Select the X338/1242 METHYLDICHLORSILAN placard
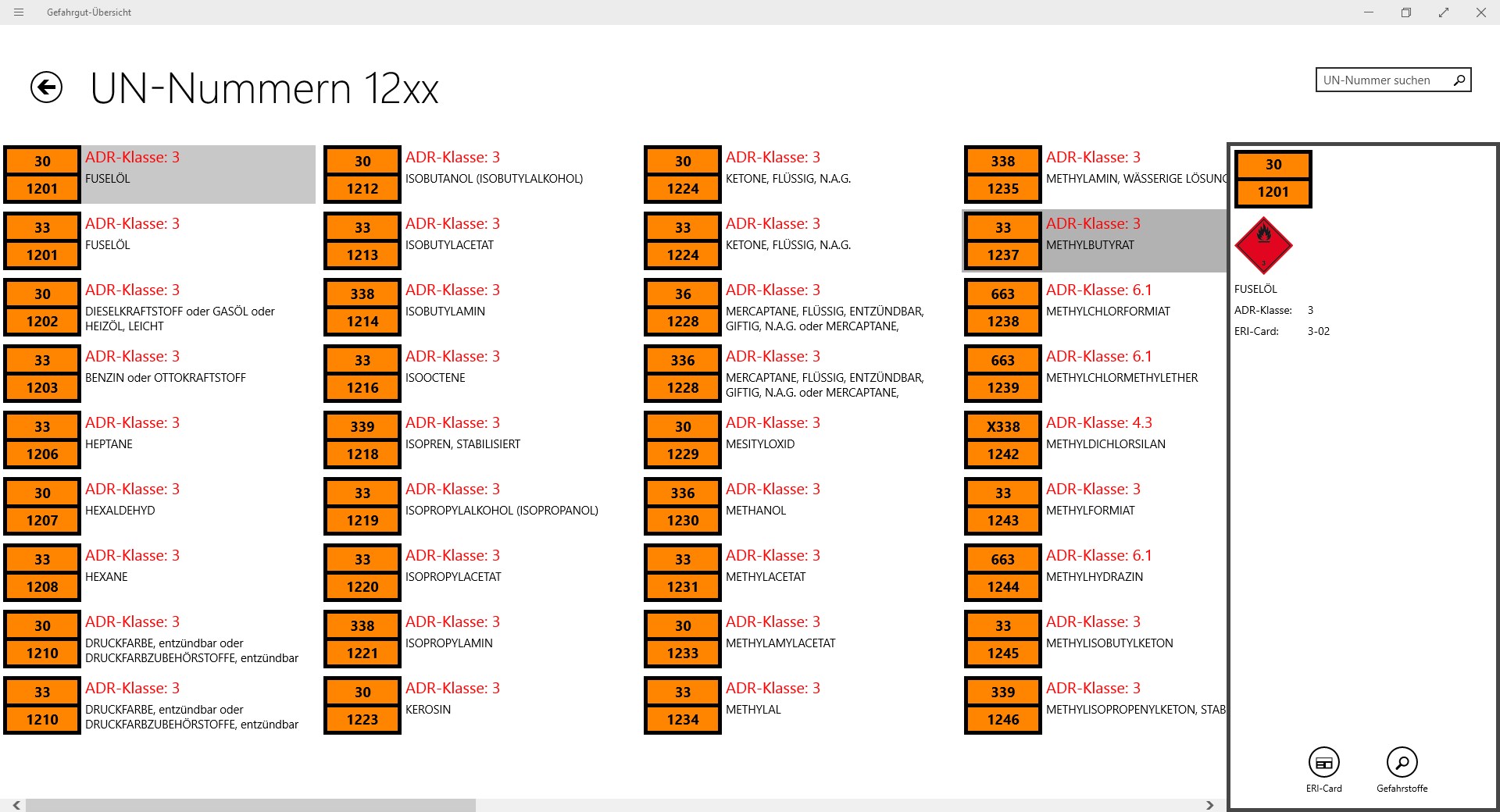The height and width of the screenshot is (812, 1500). (x=1003, y=440)
